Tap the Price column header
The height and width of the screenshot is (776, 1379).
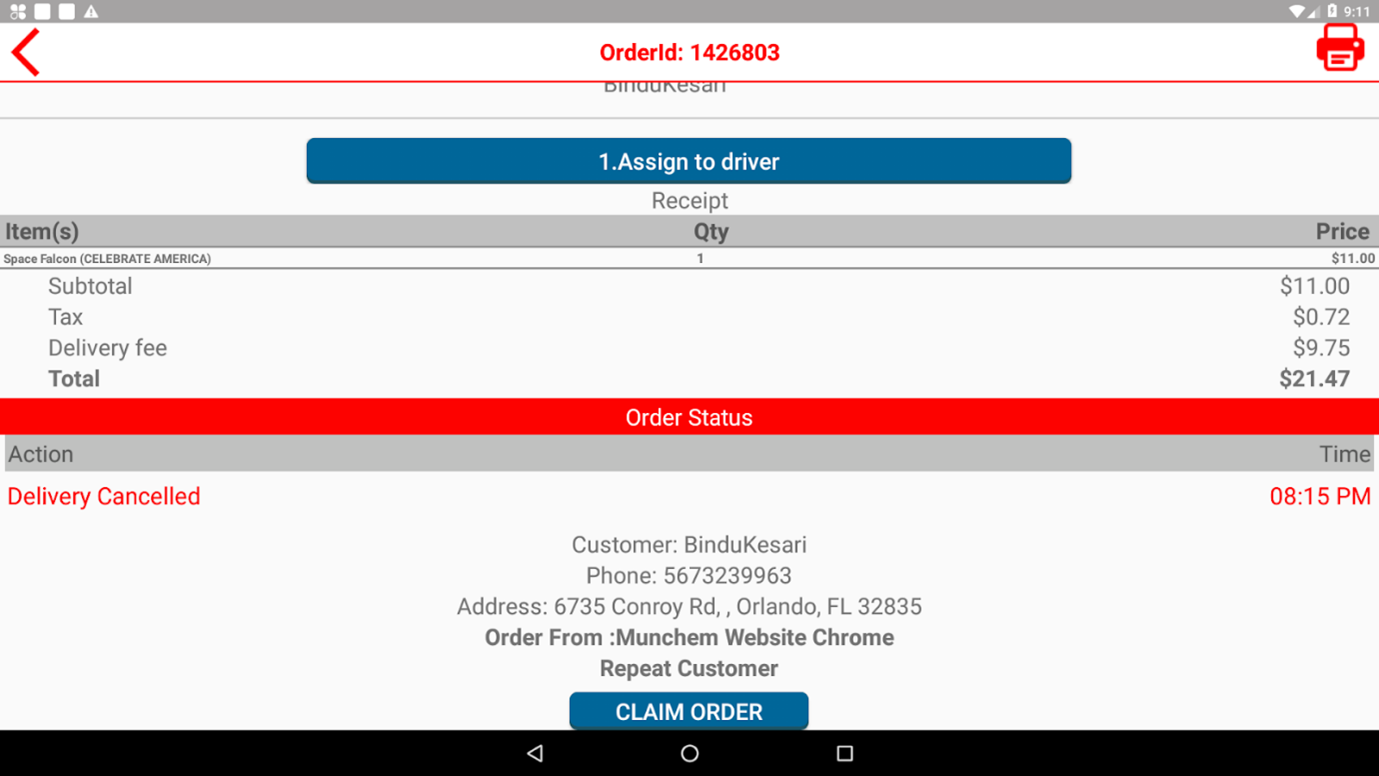coord(1341,231)
